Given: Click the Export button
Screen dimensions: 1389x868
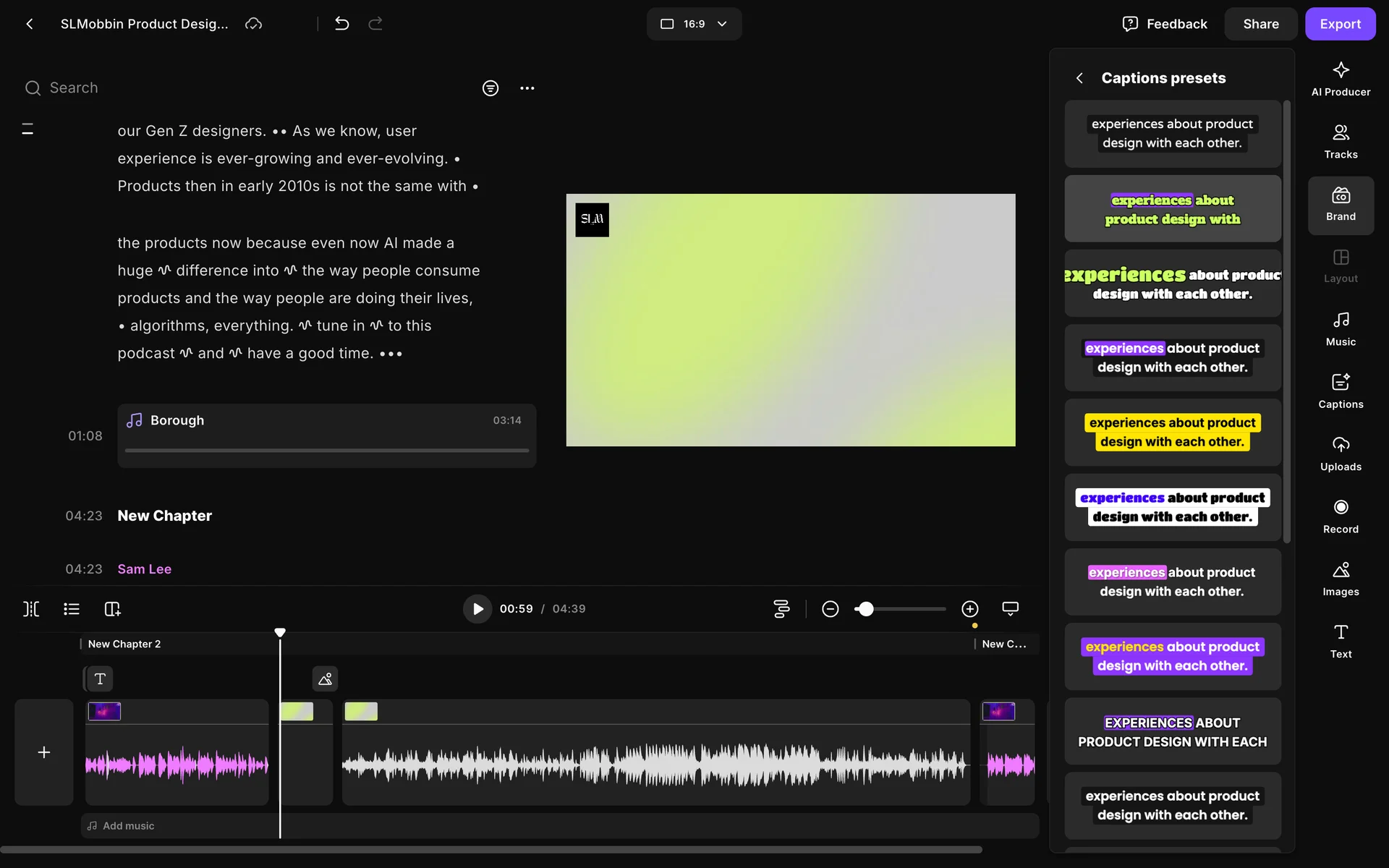Looking at the screenshot, I should 1339,24.
